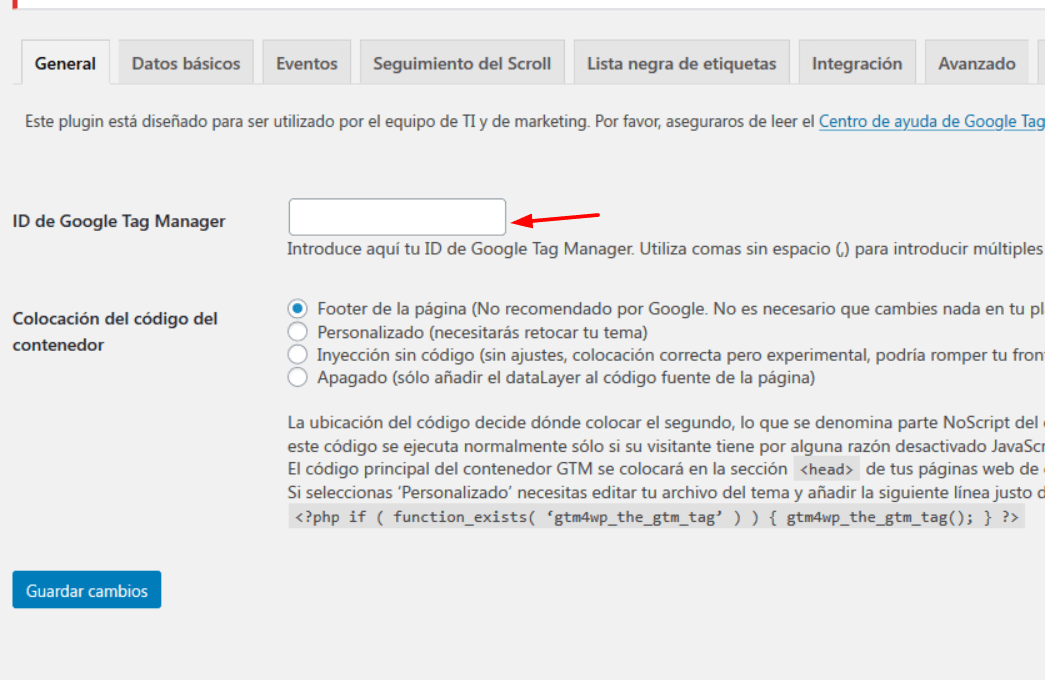Screen dimensions: 1045x680
Task: Open the General tab
Action: click(65, 63)
